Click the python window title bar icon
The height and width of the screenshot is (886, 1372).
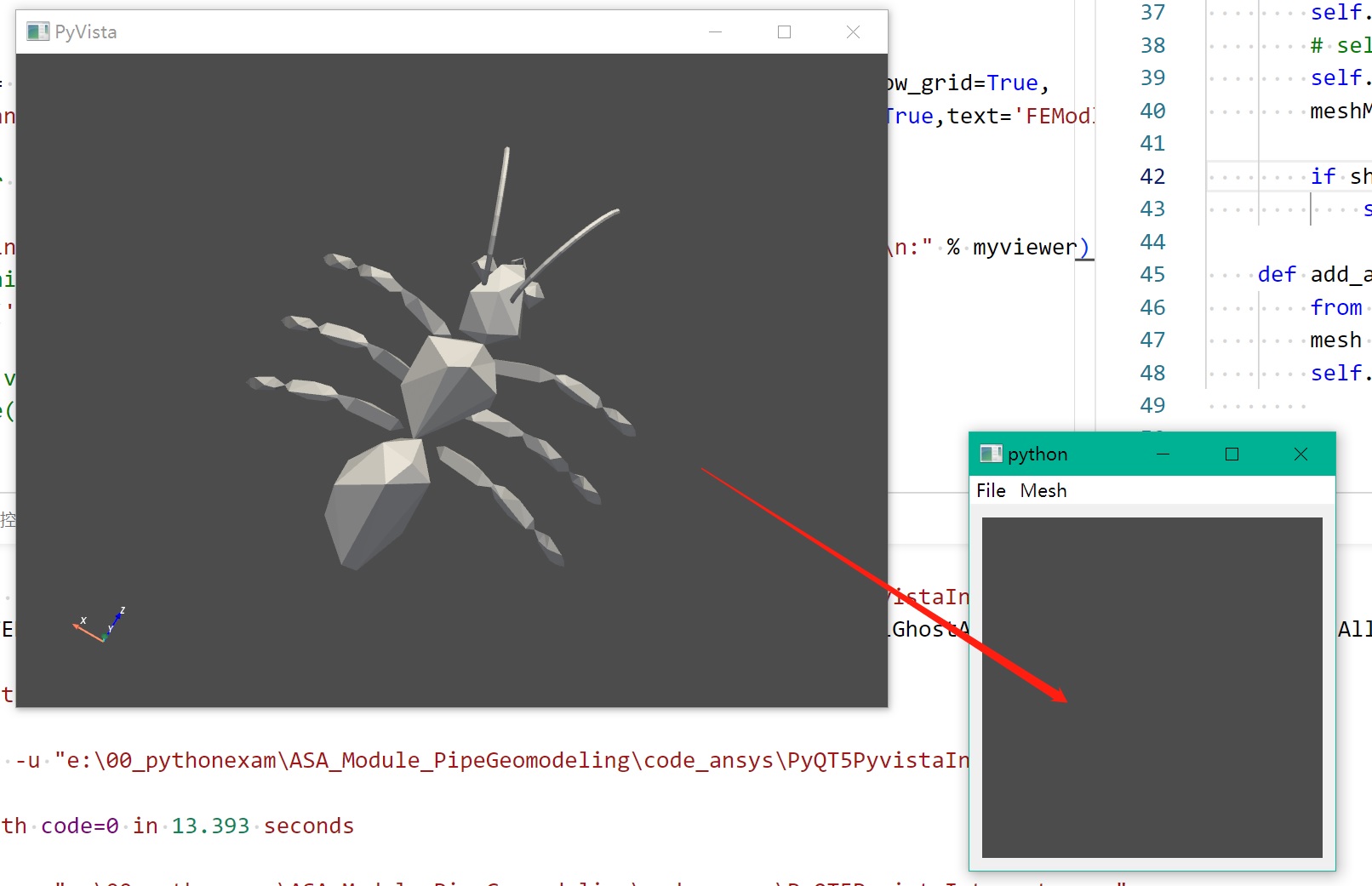pos(990,454)
